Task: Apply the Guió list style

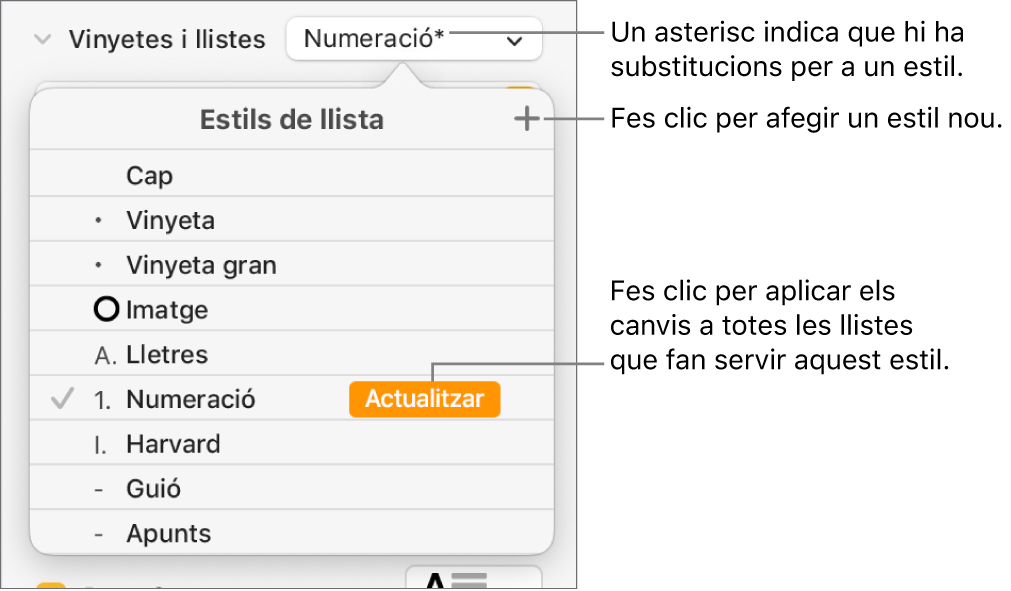Action: (x=292, y=487)
